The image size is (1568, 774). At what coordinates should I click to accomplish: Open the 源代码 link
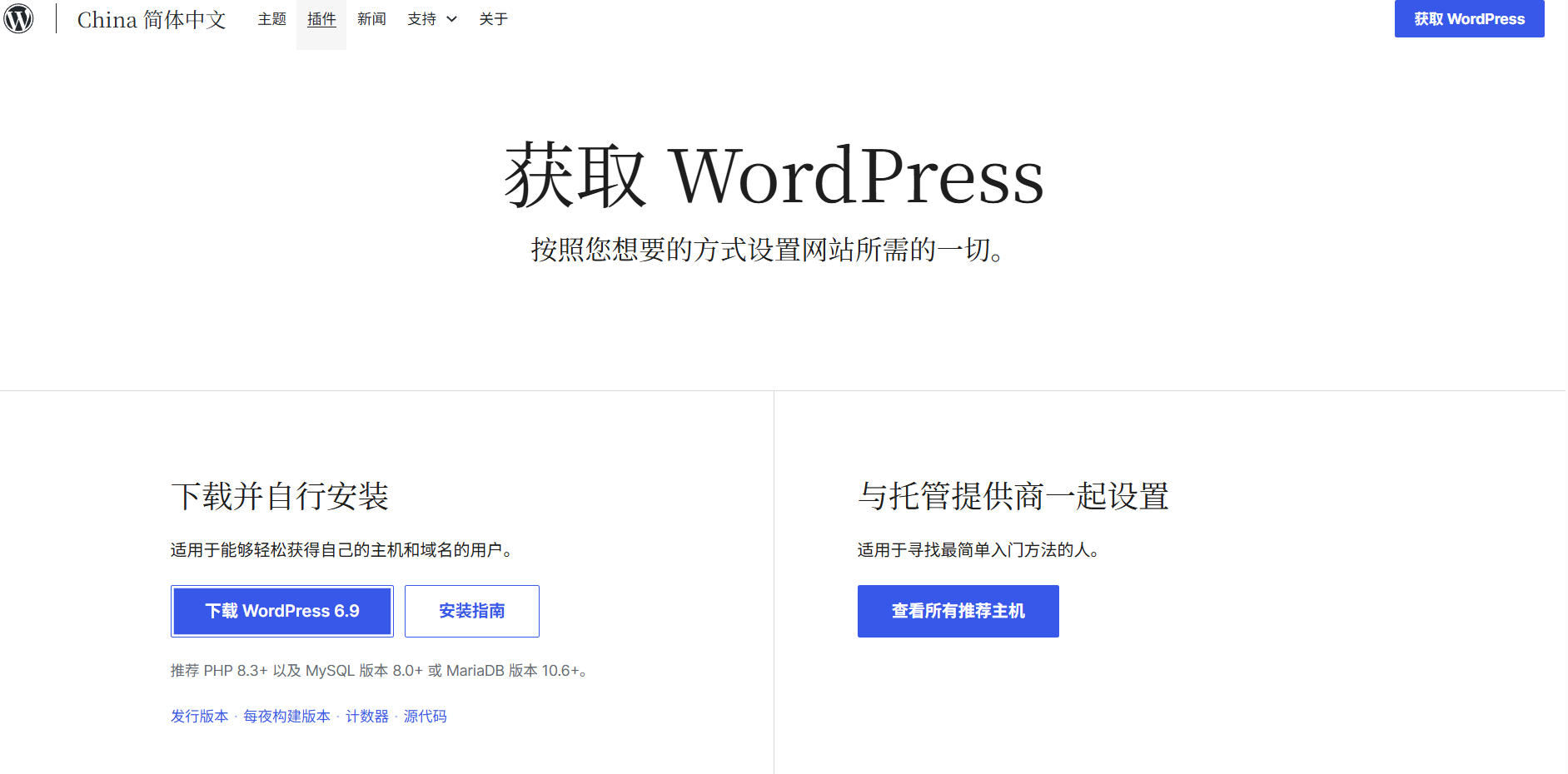pos(425,717)
